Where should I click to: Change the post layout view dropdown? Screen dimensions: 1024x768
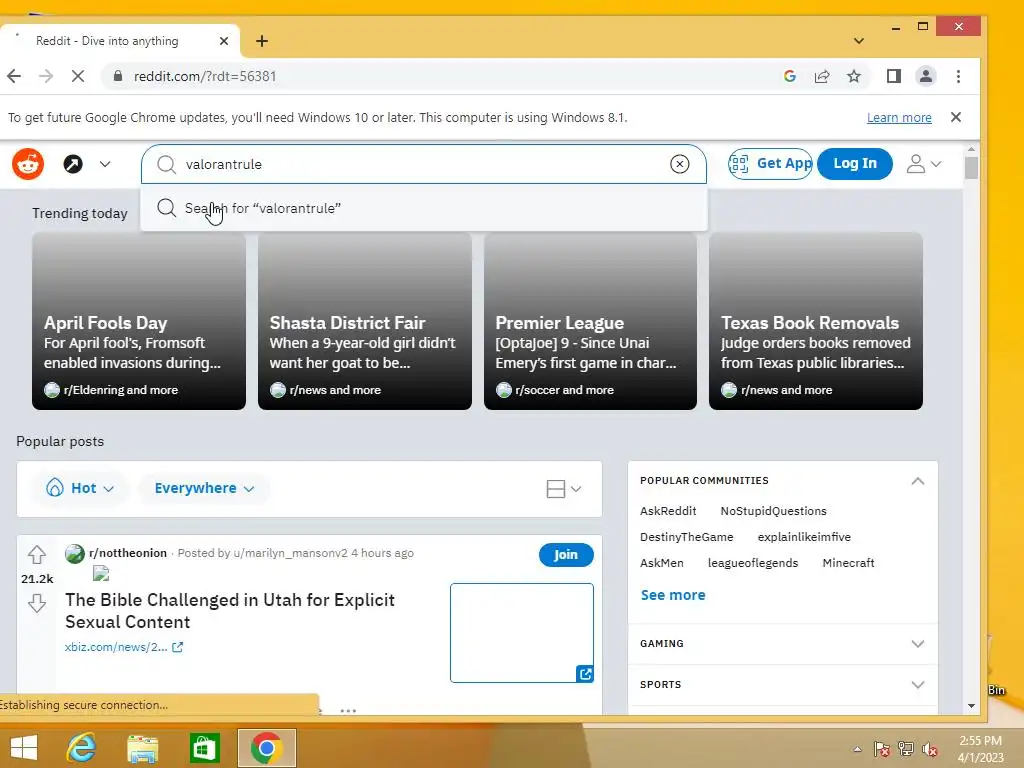(563, 489)
